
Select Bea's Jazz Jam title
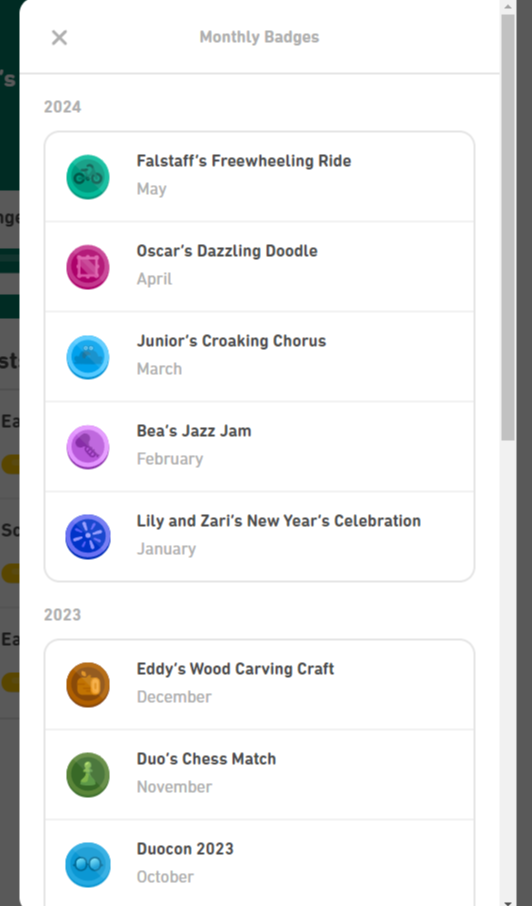click(194, 431)
